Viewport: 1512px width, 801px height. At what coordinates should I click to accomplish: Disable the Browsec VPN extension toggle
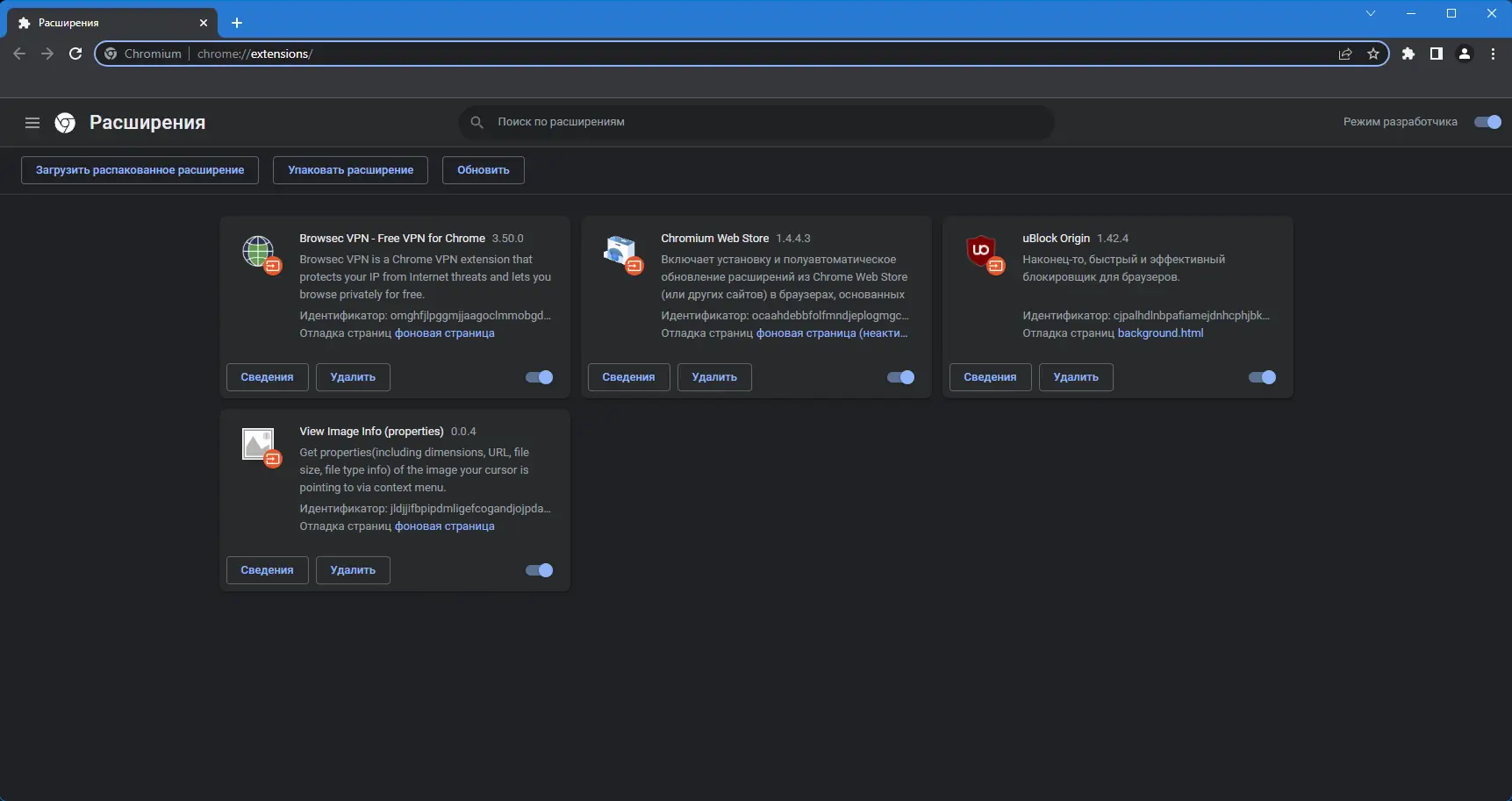(x=540, y=377)
